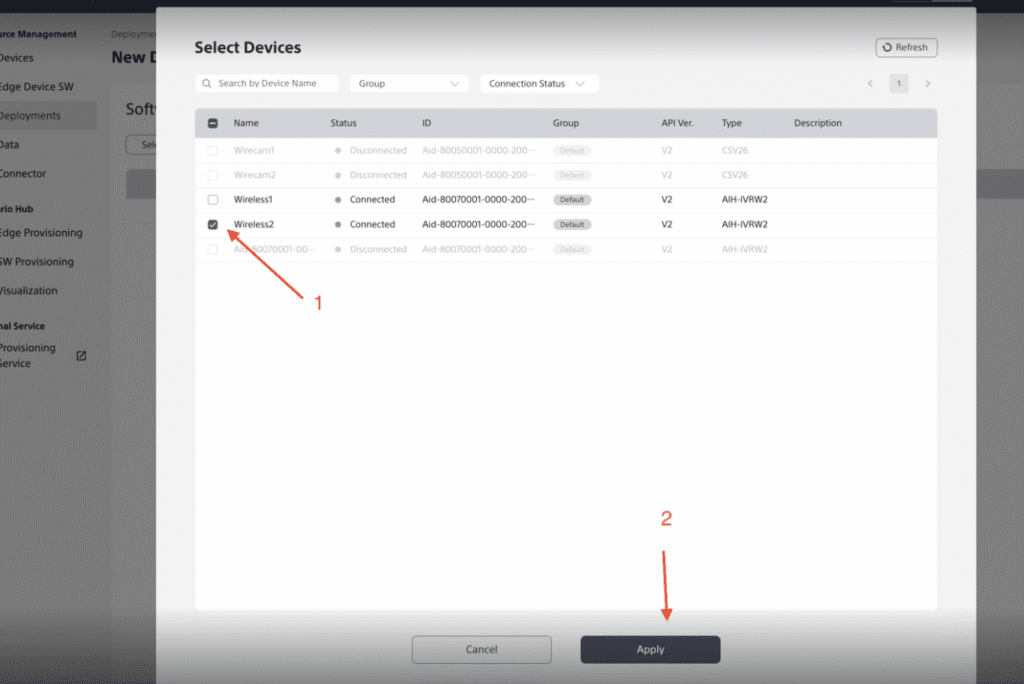Uncheck the Wireless2 device checkbox
This screenshot has width=1024, height=684.
[x=213, y=224]
